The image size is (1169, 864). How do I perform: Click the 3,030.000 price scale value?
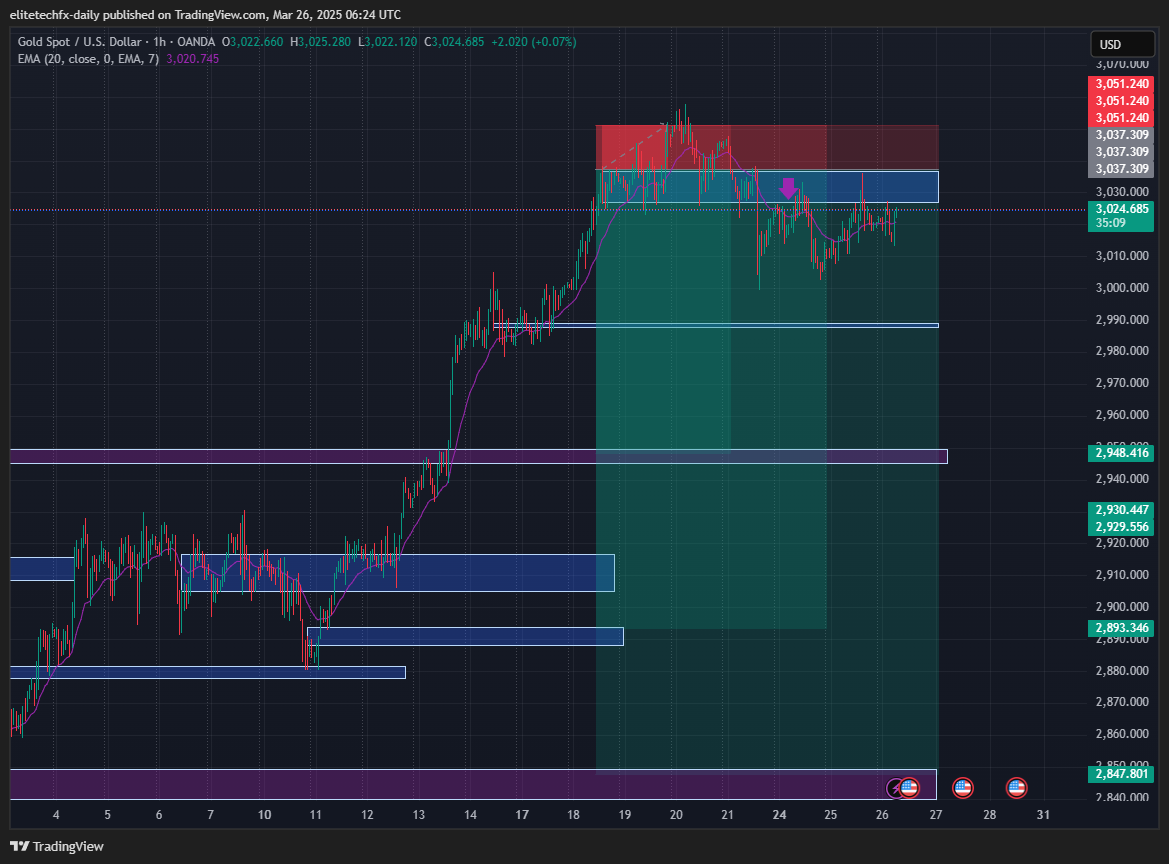[1122, 192]
